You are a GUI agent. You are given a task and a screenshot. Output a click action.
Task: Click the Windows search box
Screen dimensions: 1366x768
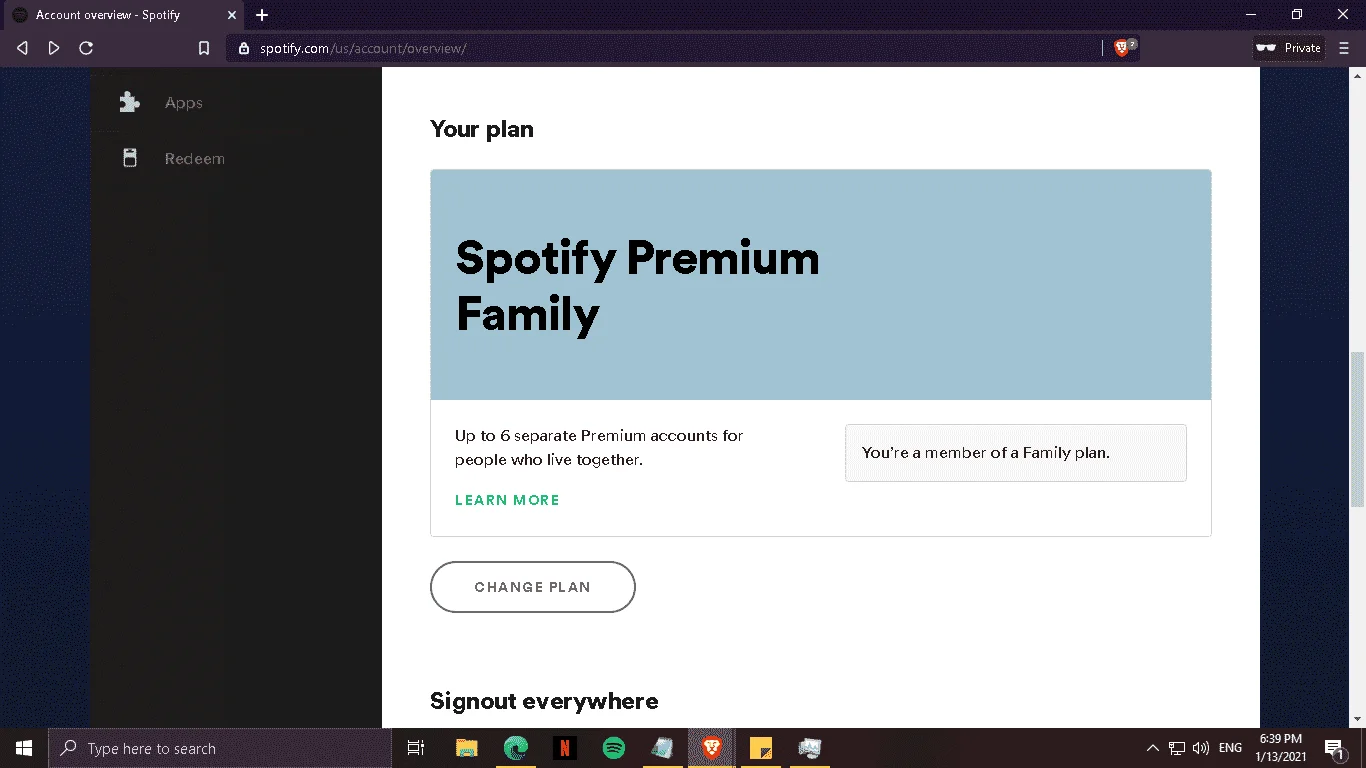(220, 748)
